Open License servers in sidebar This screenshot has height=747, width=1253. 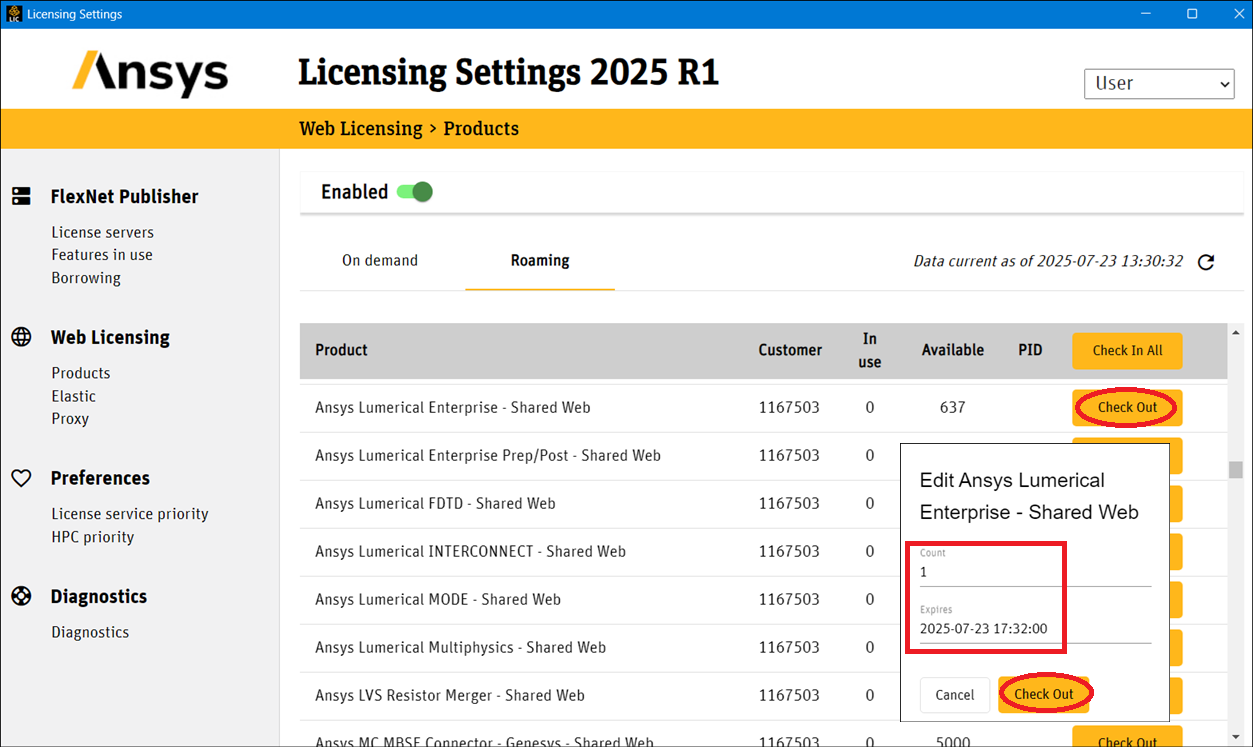point(103,232)
